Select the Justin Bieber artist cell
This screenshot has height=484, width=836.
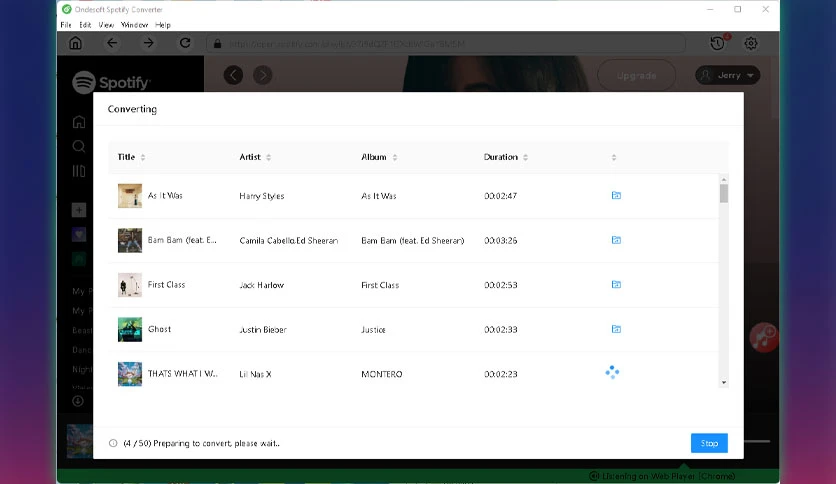pos(263,329)
